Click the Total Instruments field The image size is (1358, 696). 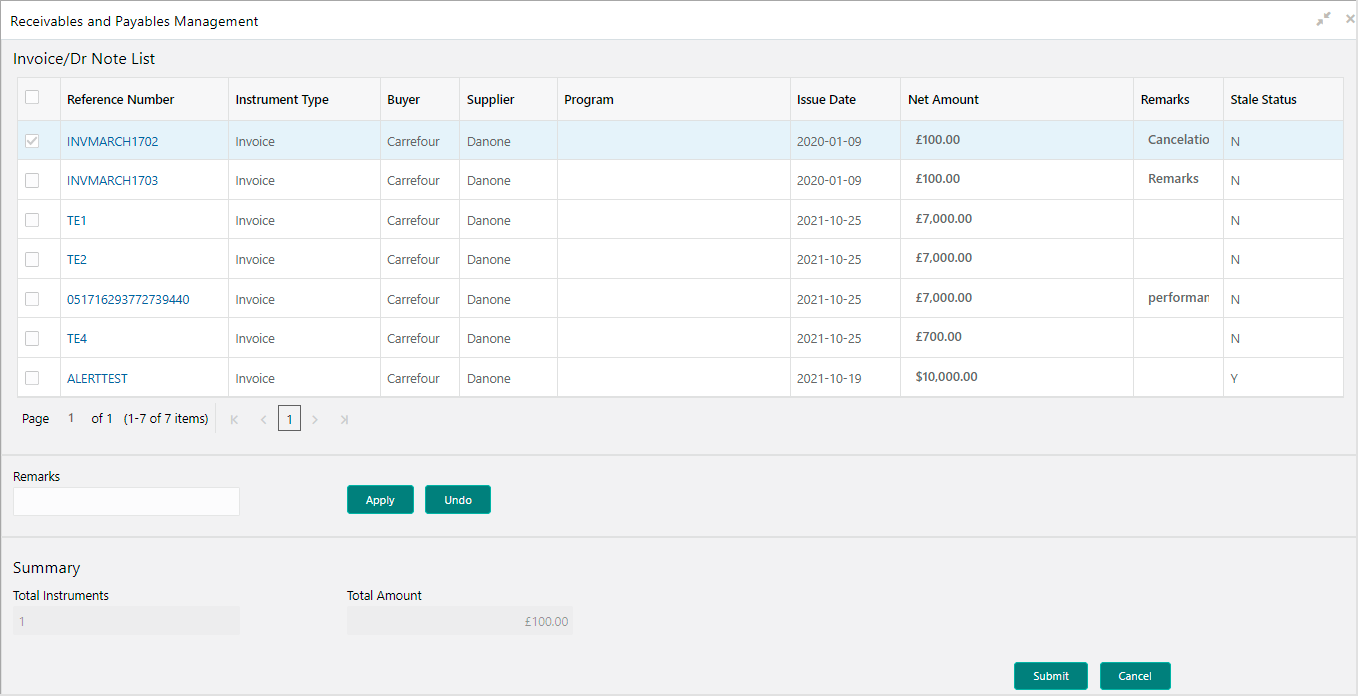tap(126, 621)
